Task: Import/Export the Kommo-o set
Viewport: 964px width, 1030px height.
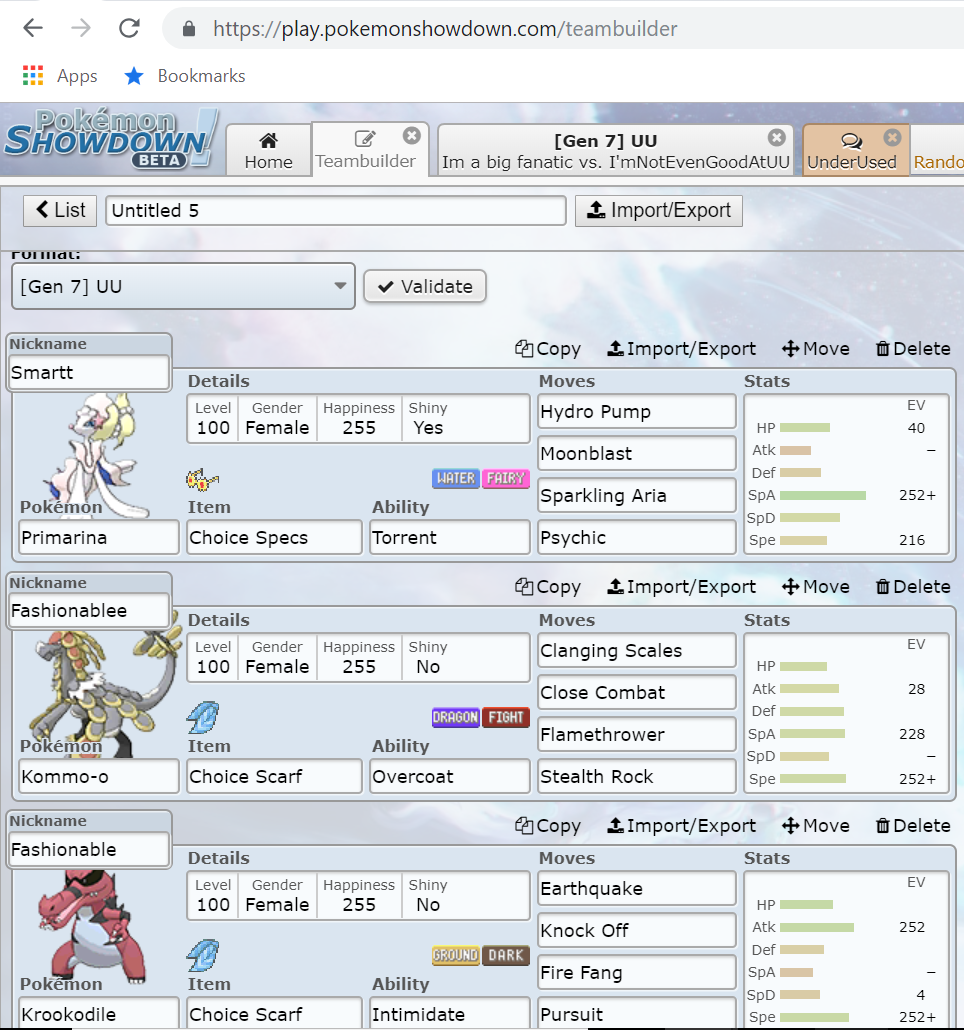Action: pyautogui.click(x=681, y=587)
